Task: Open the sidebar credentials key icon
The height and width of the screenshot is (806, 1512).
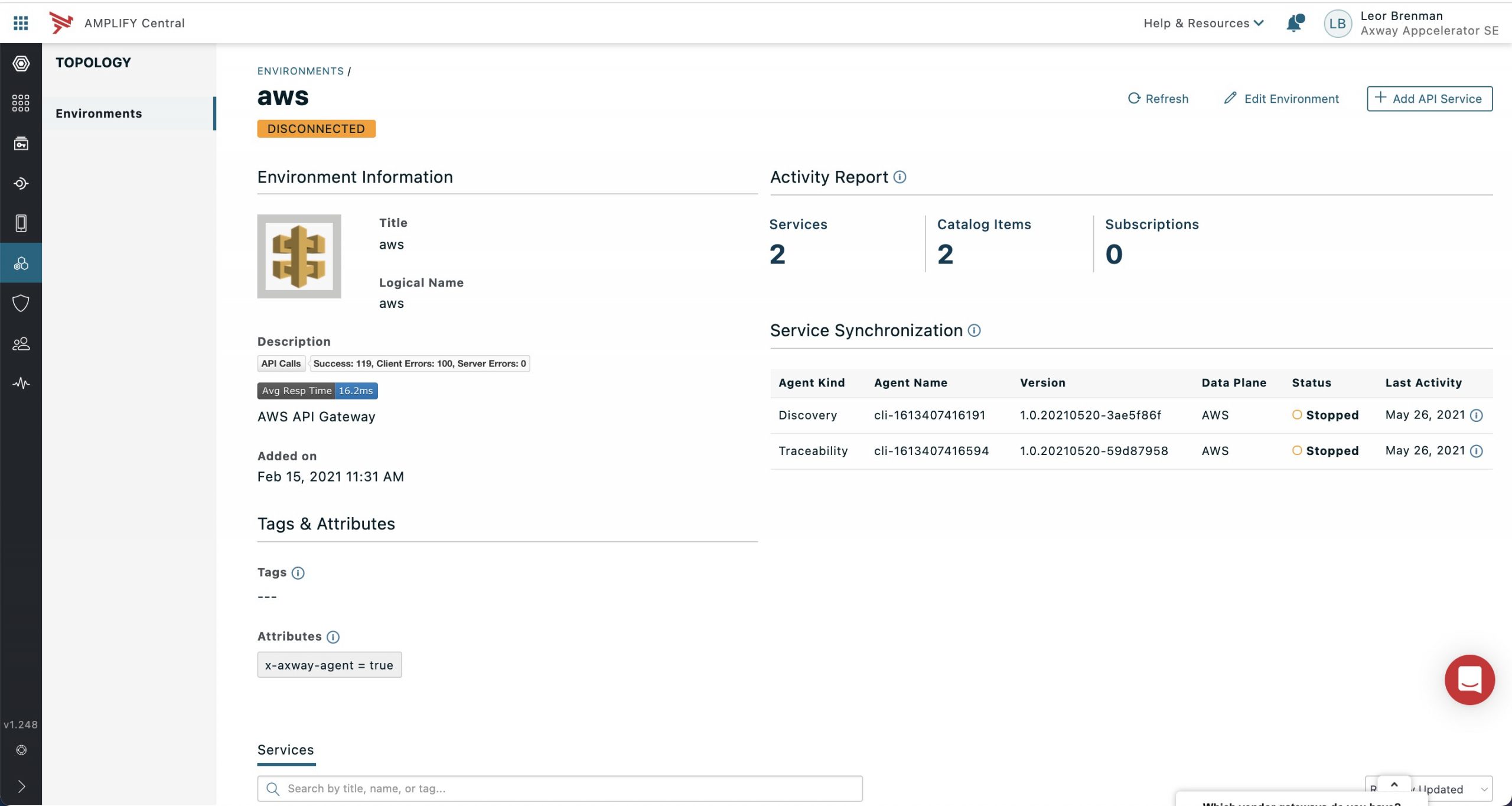Action: point(21,143)
